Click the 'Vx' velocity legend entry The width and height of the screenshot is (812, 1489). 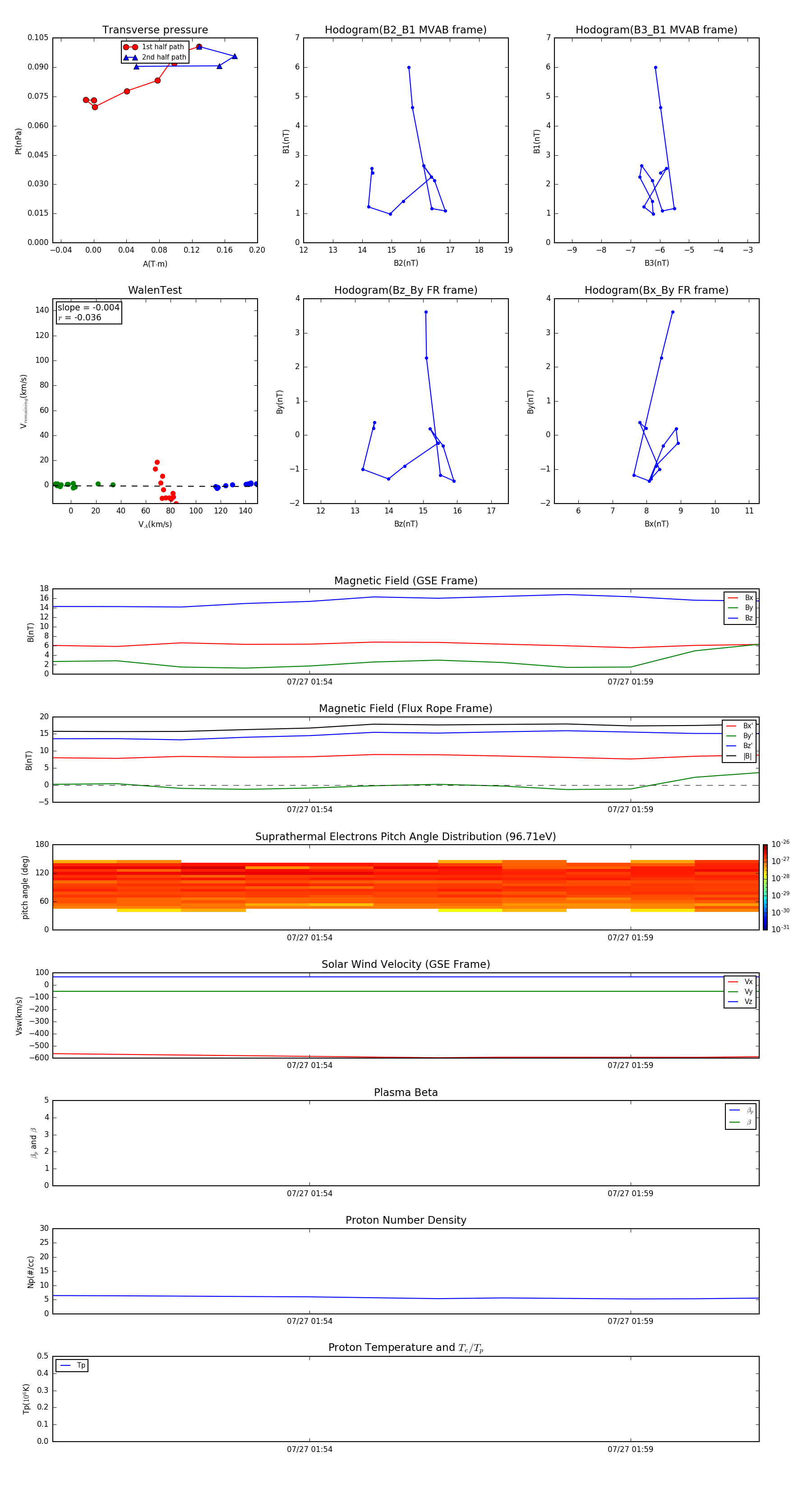(x=740, y=981)
